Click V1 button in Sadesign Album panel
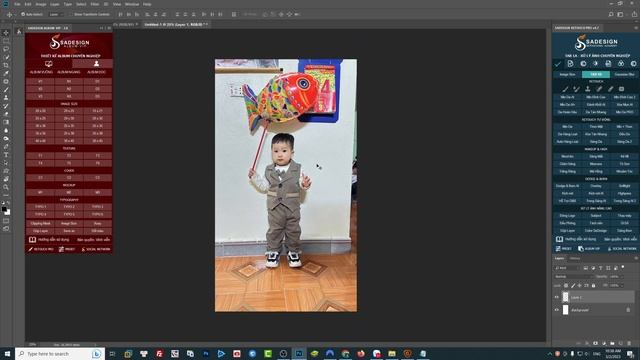The width and height of the screenshot is (640, 360). pyautogui.click(x=40, y=81)
